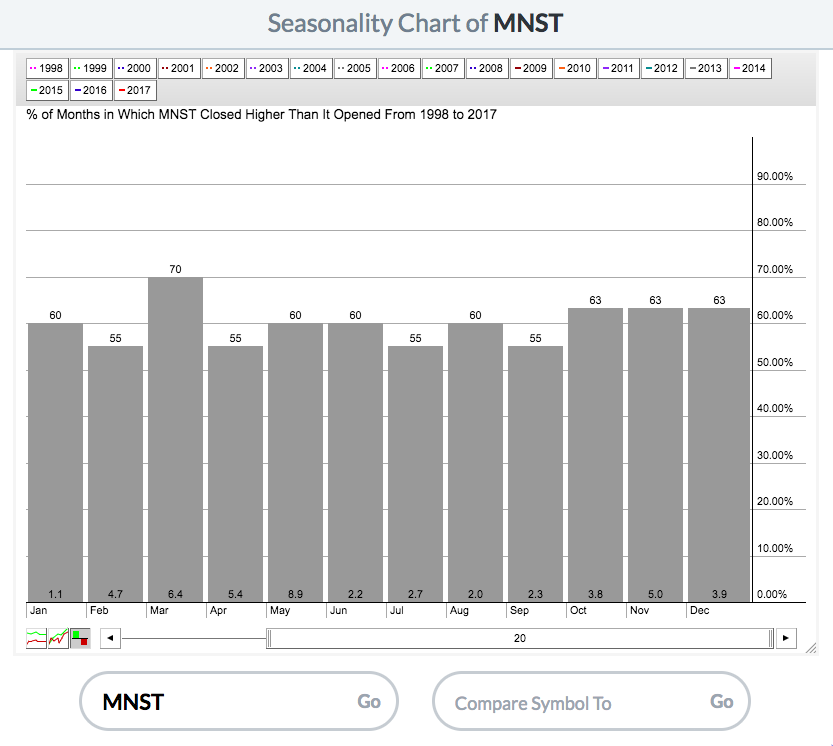Image resolution: width=833 pixels, height=746 pixels.
Task: Toggle the 2009 year legend
Action: pyautogui.click(x=530, y=68)
